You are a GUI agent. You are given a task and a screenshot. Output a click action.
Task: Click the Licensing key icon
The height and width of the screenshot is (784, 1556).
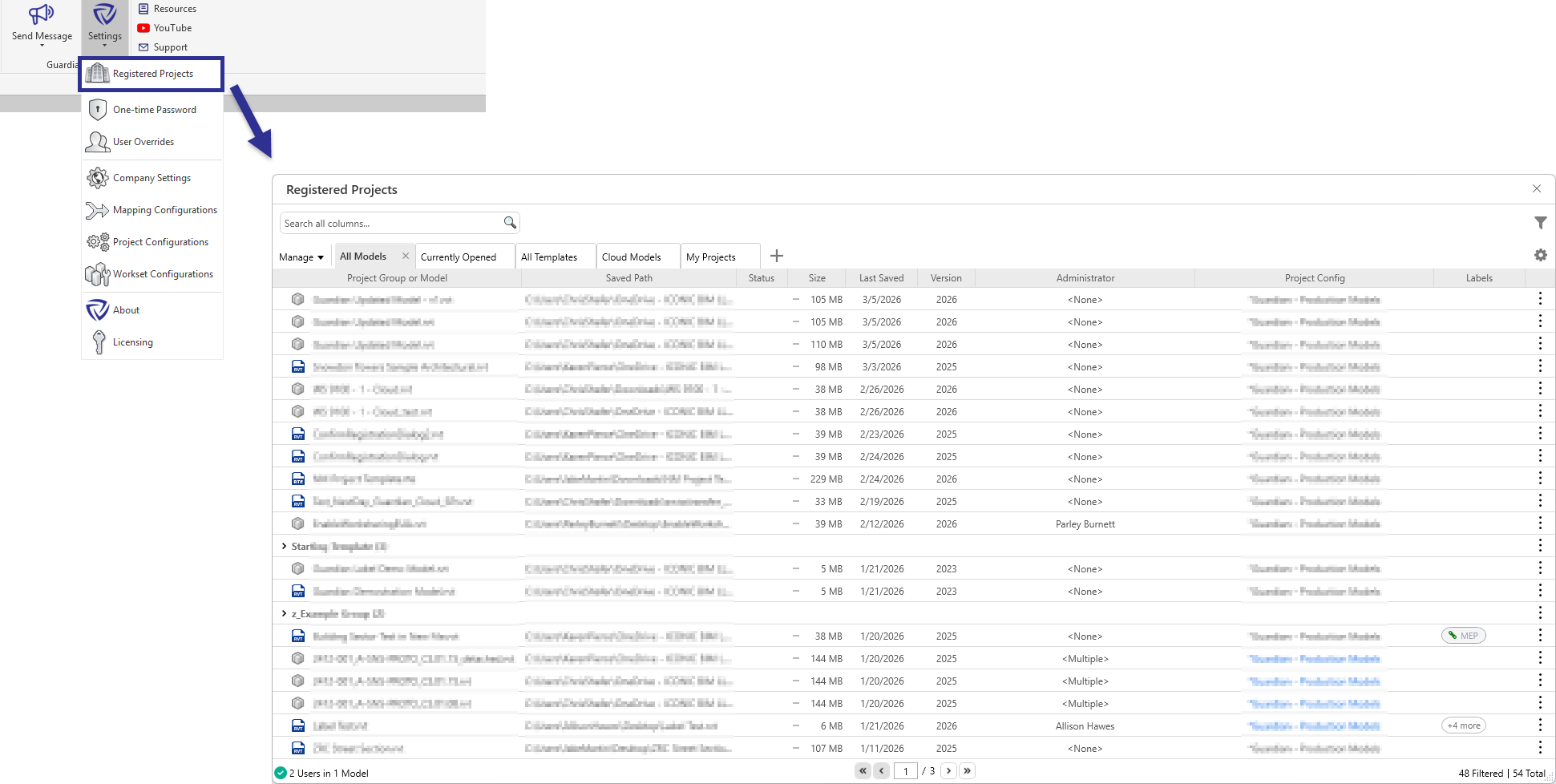(97, 341)
